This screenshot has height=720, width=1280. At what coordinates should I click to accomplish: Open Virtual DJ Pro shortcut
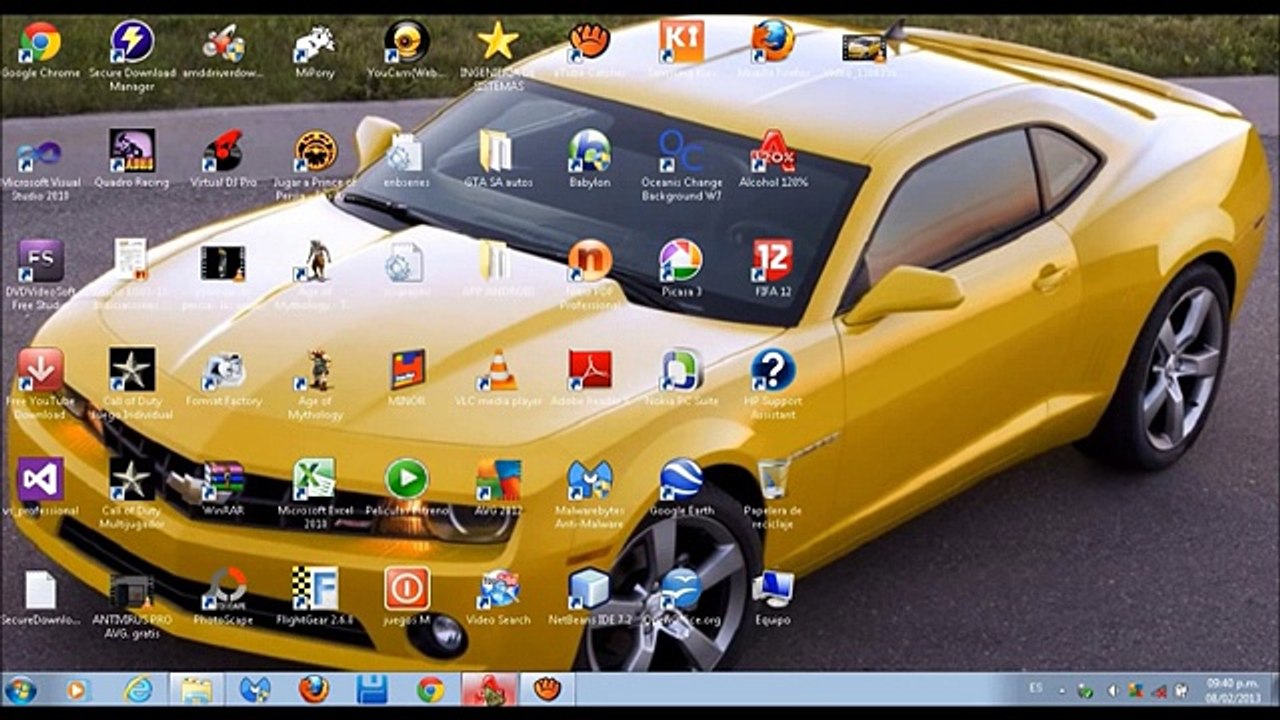(223, 152)
